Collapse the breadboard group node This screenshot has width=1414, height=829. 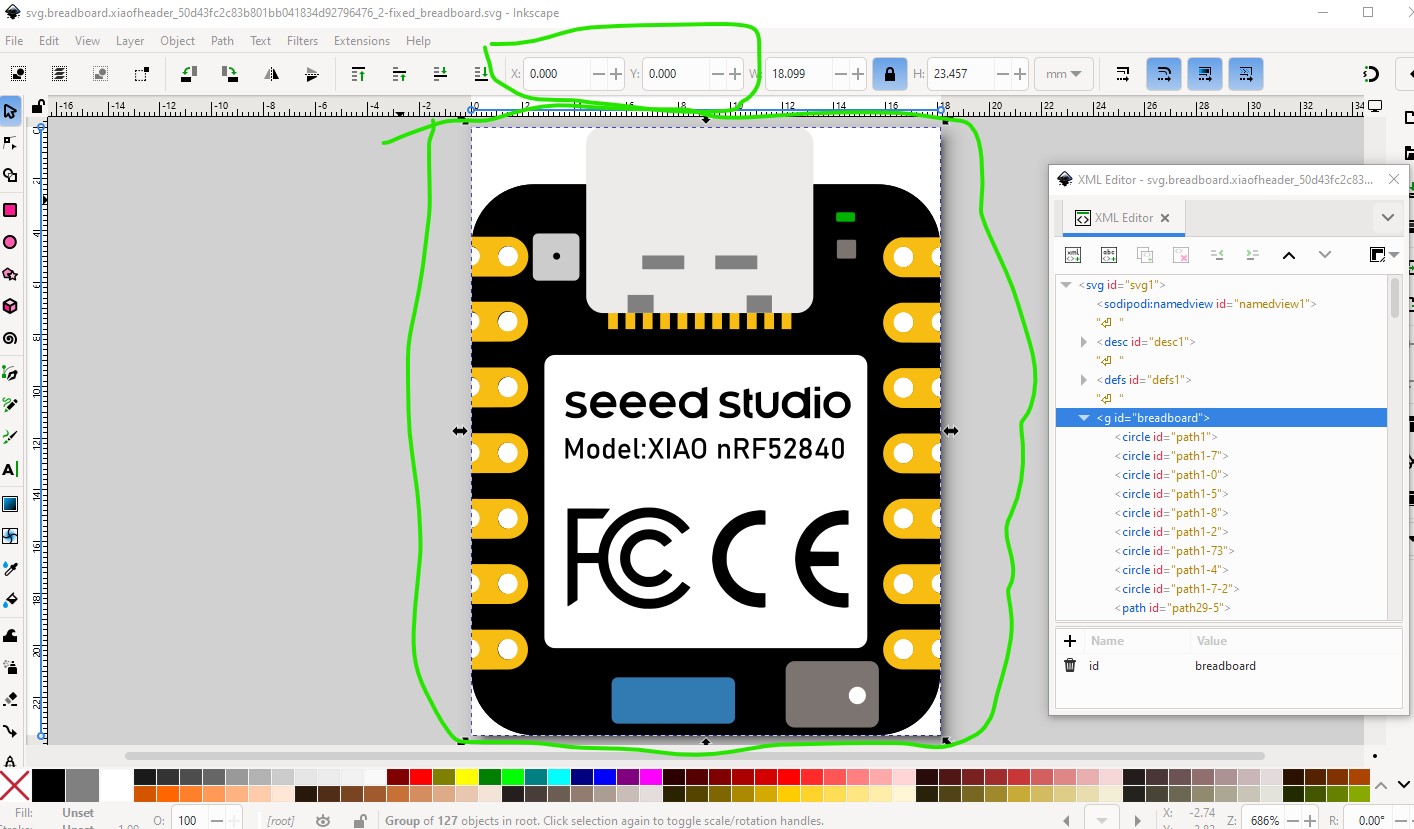coord(1084,418)
